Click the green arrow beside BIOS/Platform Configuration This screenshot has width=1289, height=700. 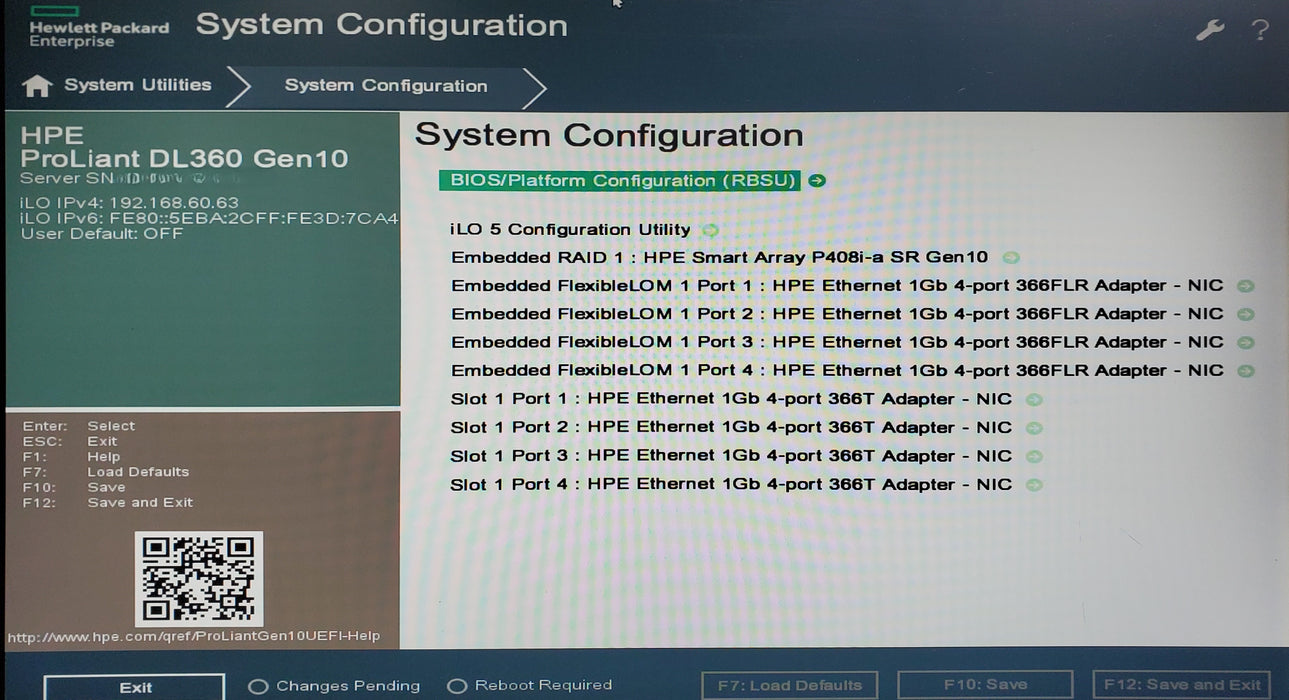point(817,181)
